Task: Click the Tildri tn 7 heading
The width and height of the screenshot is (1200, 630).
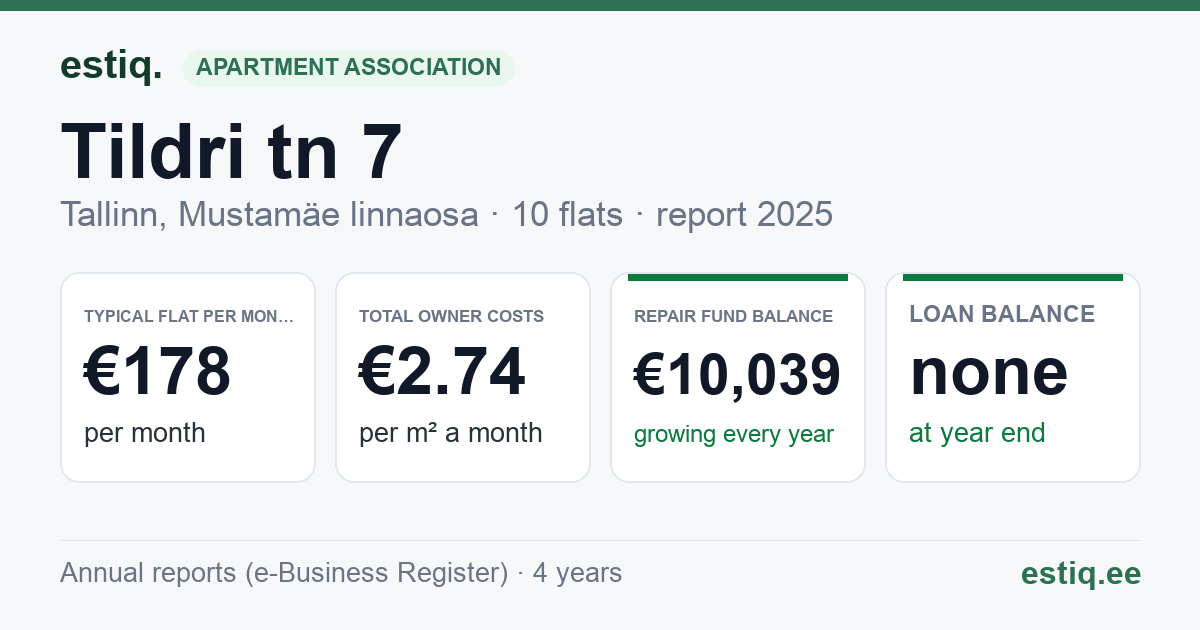Action: 231,152
